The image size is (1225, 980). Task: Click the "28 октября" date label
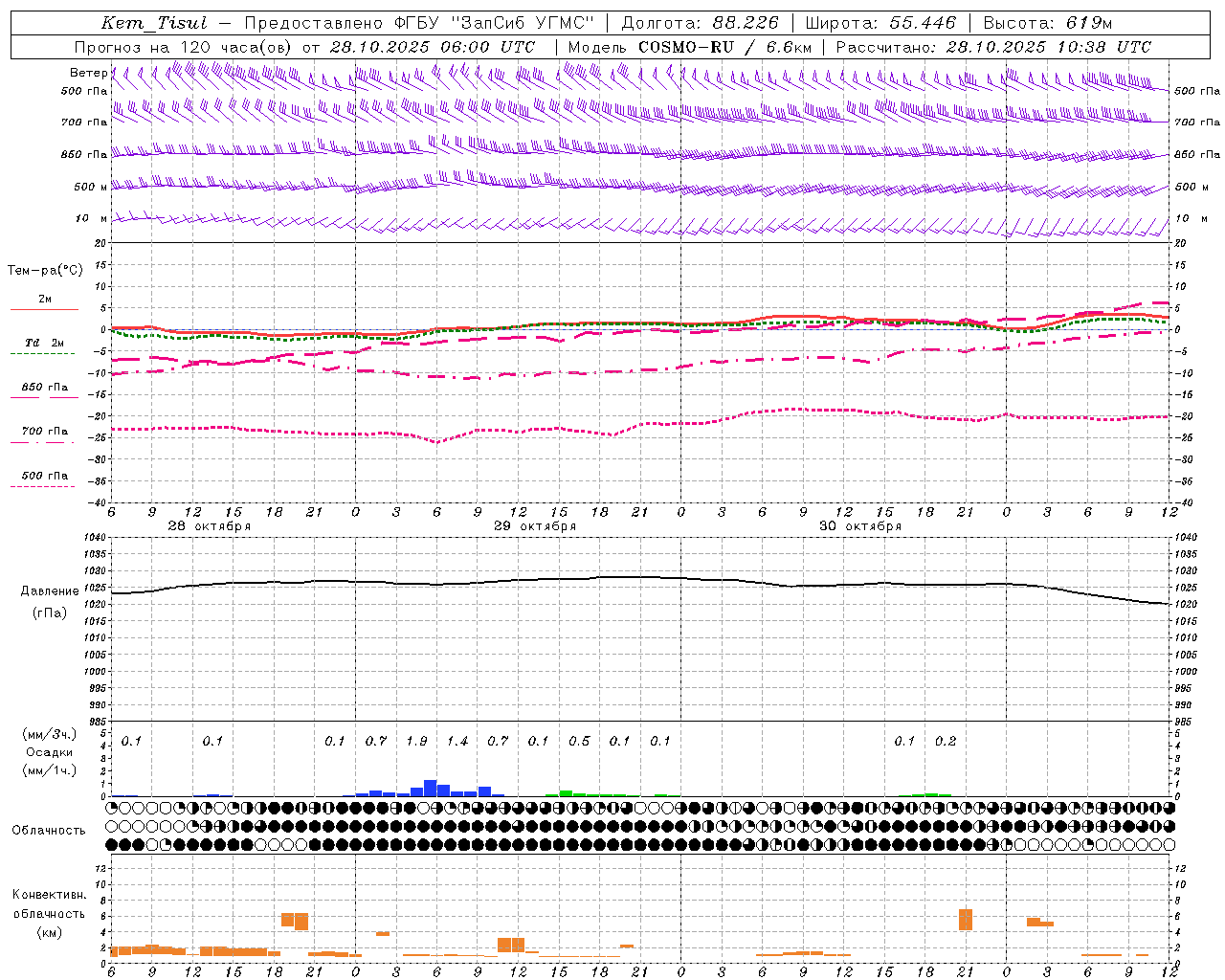210,526
